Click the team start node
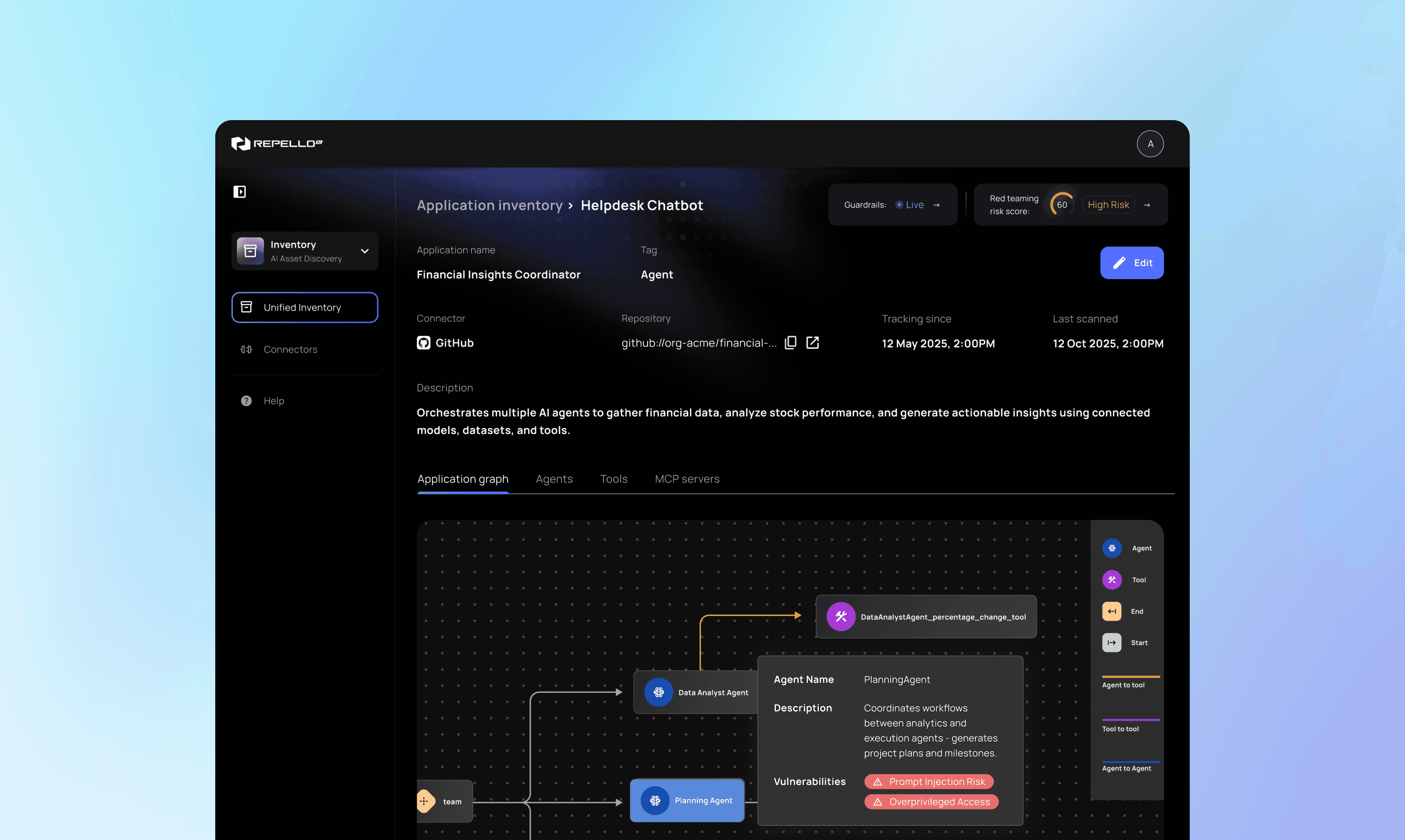 pos(444,802)
